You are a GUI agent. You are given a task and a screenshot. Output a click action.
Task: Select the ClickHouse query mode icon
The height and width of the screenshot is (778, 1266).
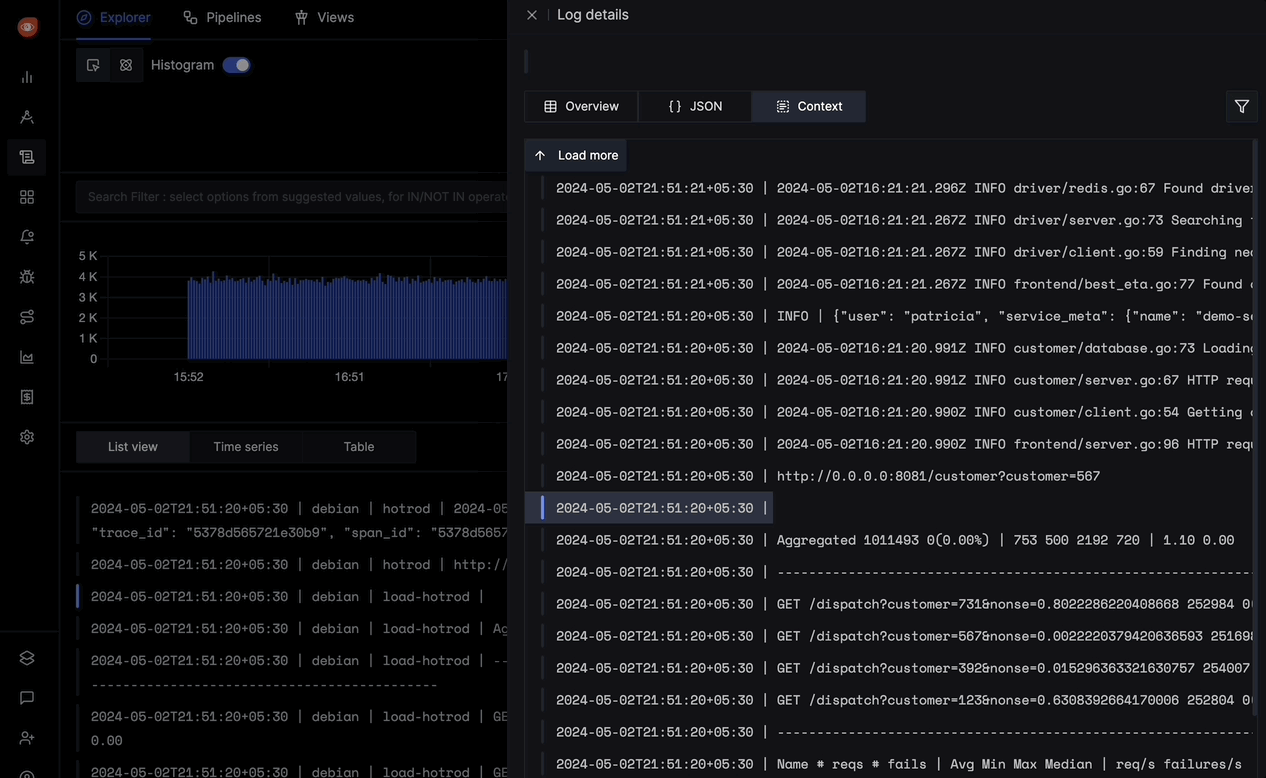click(x=126, y=65)
